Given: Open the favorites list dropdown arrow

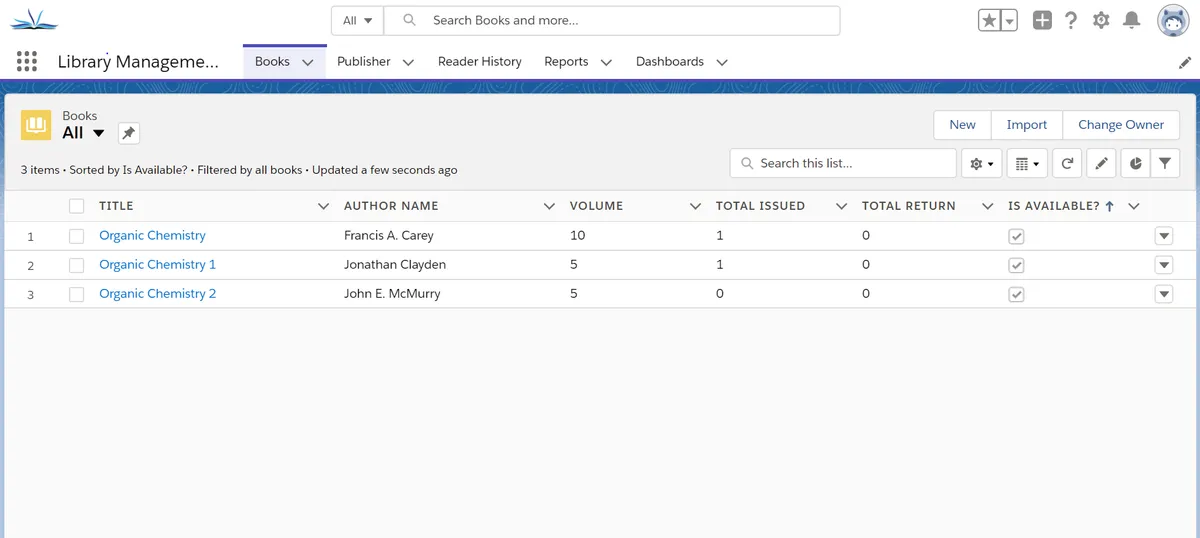Looking at the screenshot, I should [1009, 20].
